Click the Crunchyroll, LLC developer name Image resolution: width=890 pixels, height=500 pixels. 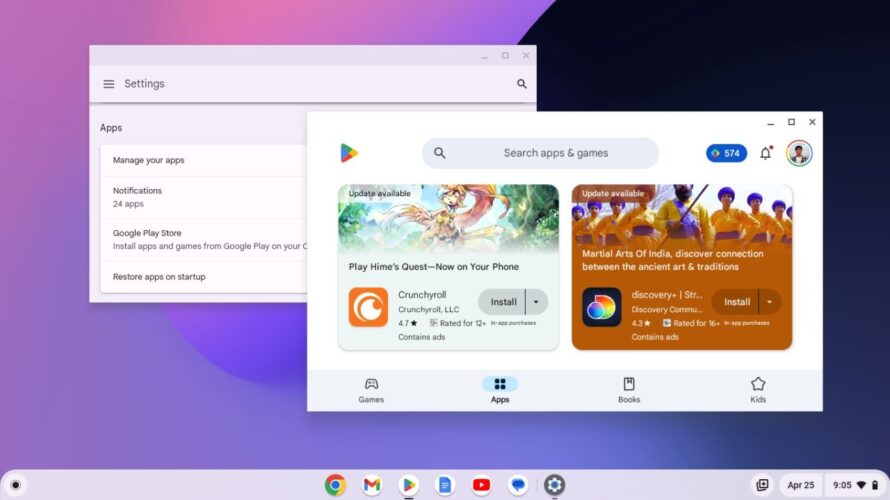429,309
